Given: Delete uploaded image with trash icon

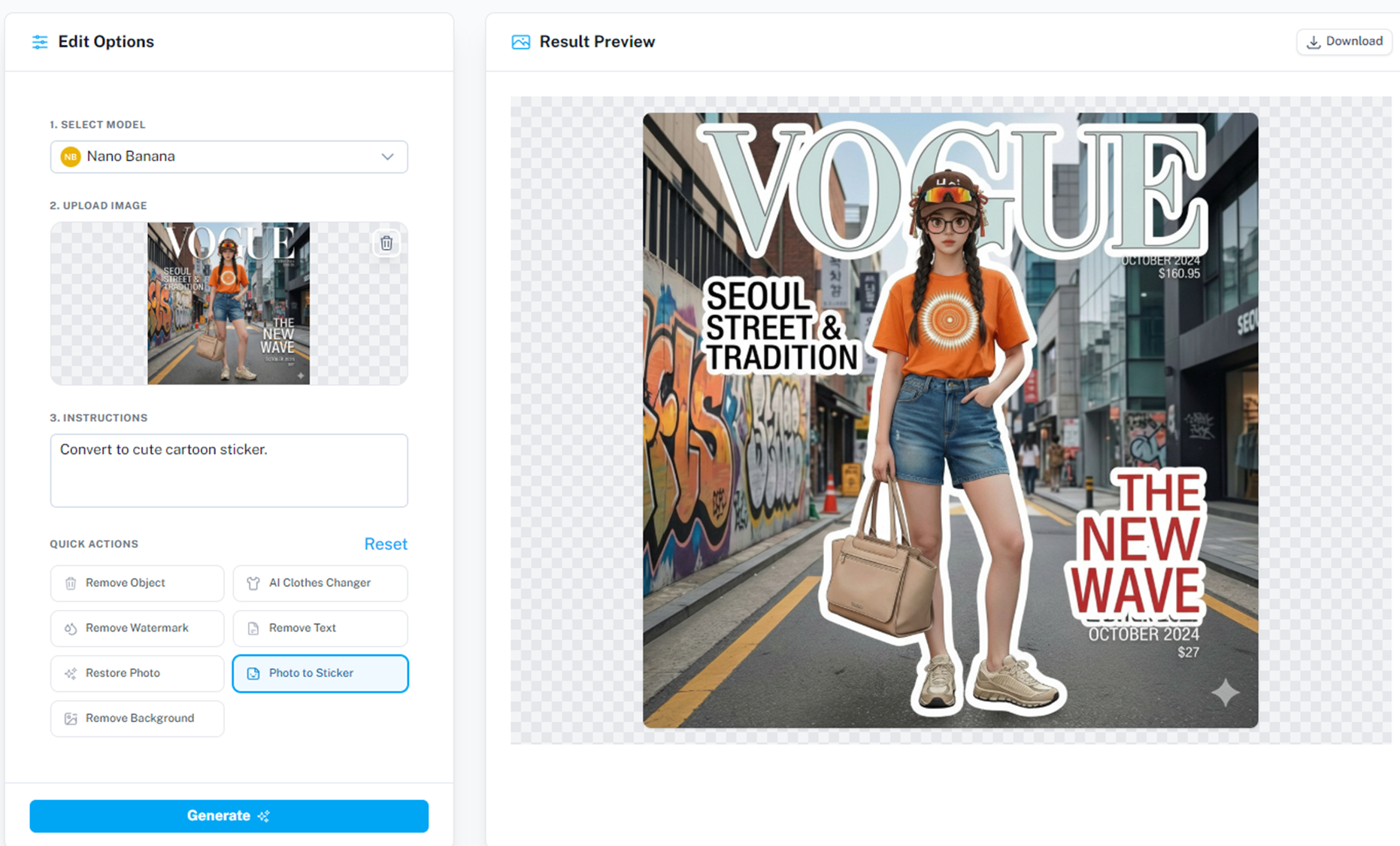Looking at the screenshot, I should [386, 243].
